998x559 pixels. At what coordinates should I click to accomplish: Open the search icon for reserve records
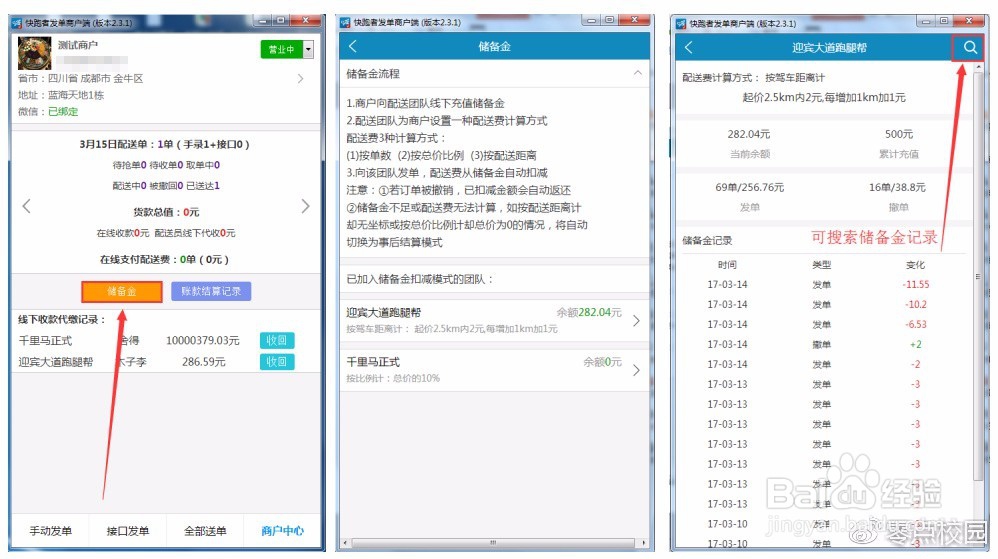click(x=969, y=47)
